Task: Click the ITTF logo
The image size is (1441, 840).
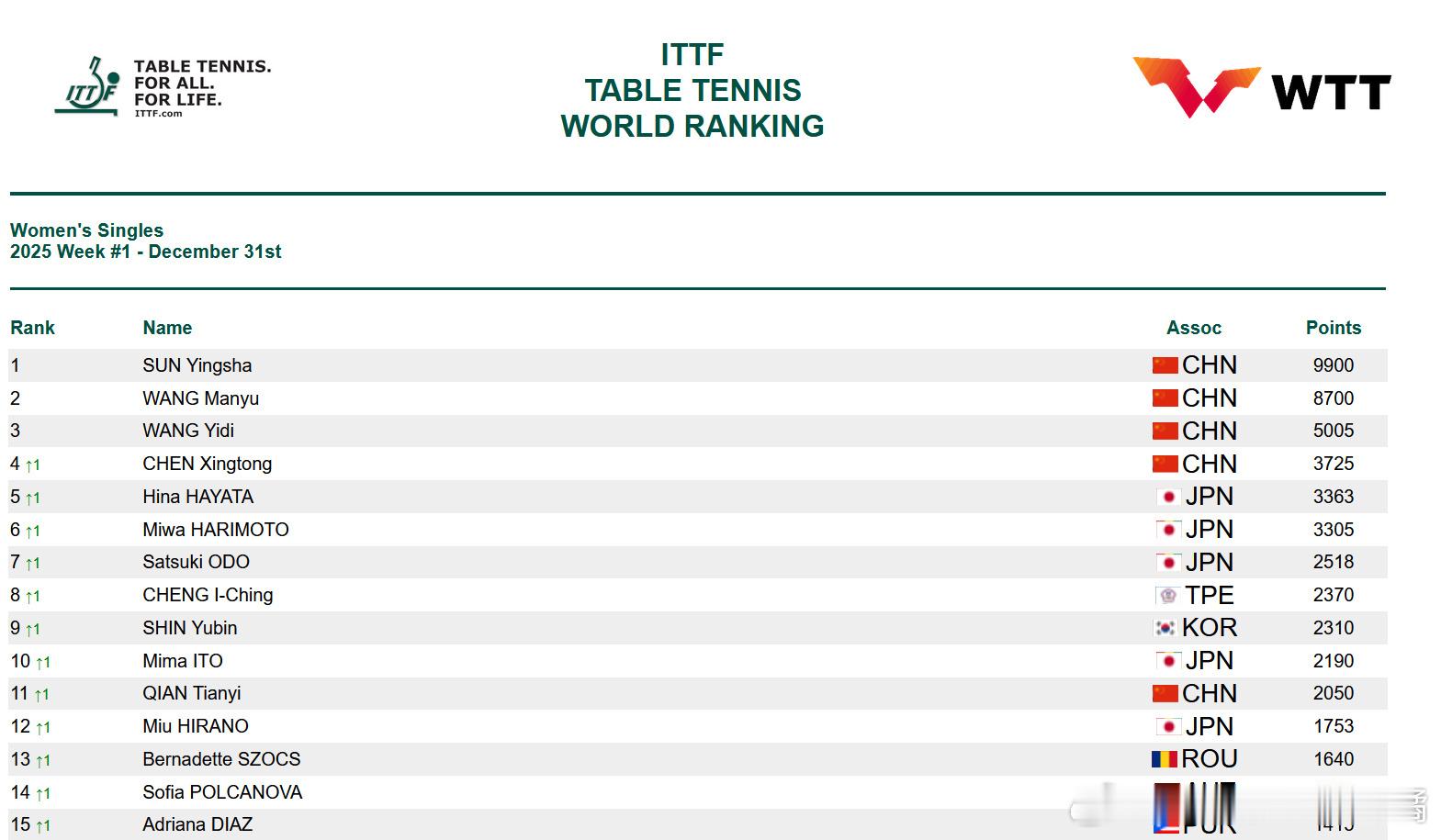Action: 163,87
